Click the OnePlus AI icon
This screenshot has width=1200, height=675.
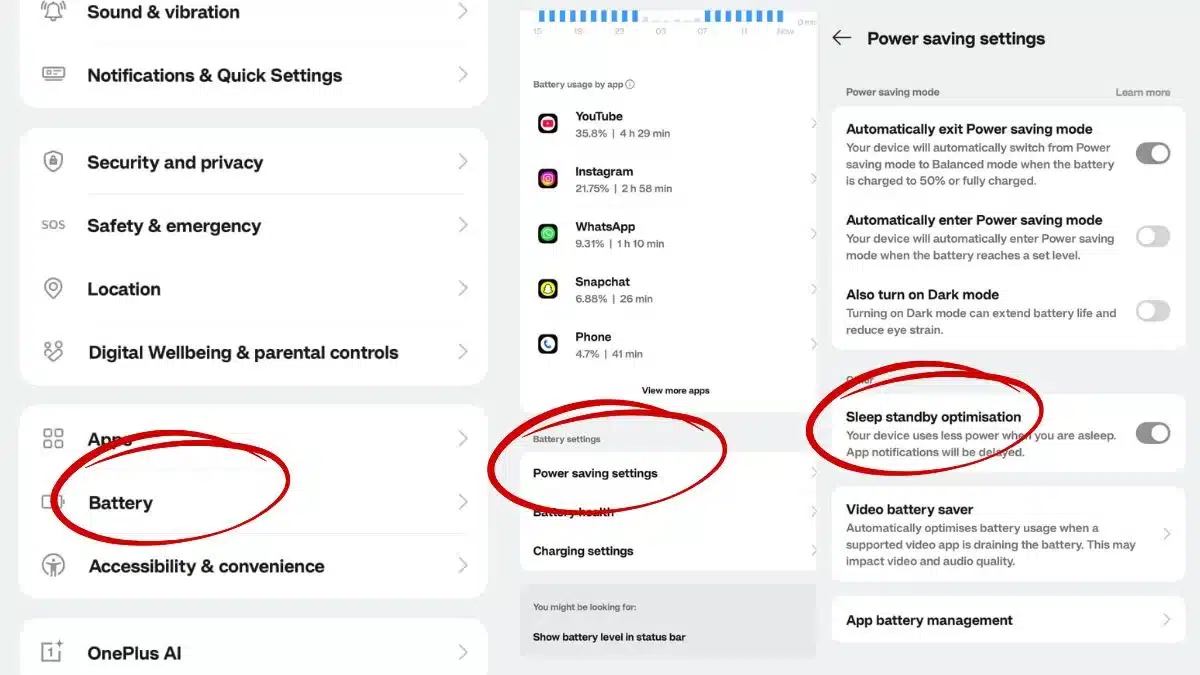(52, 652)
